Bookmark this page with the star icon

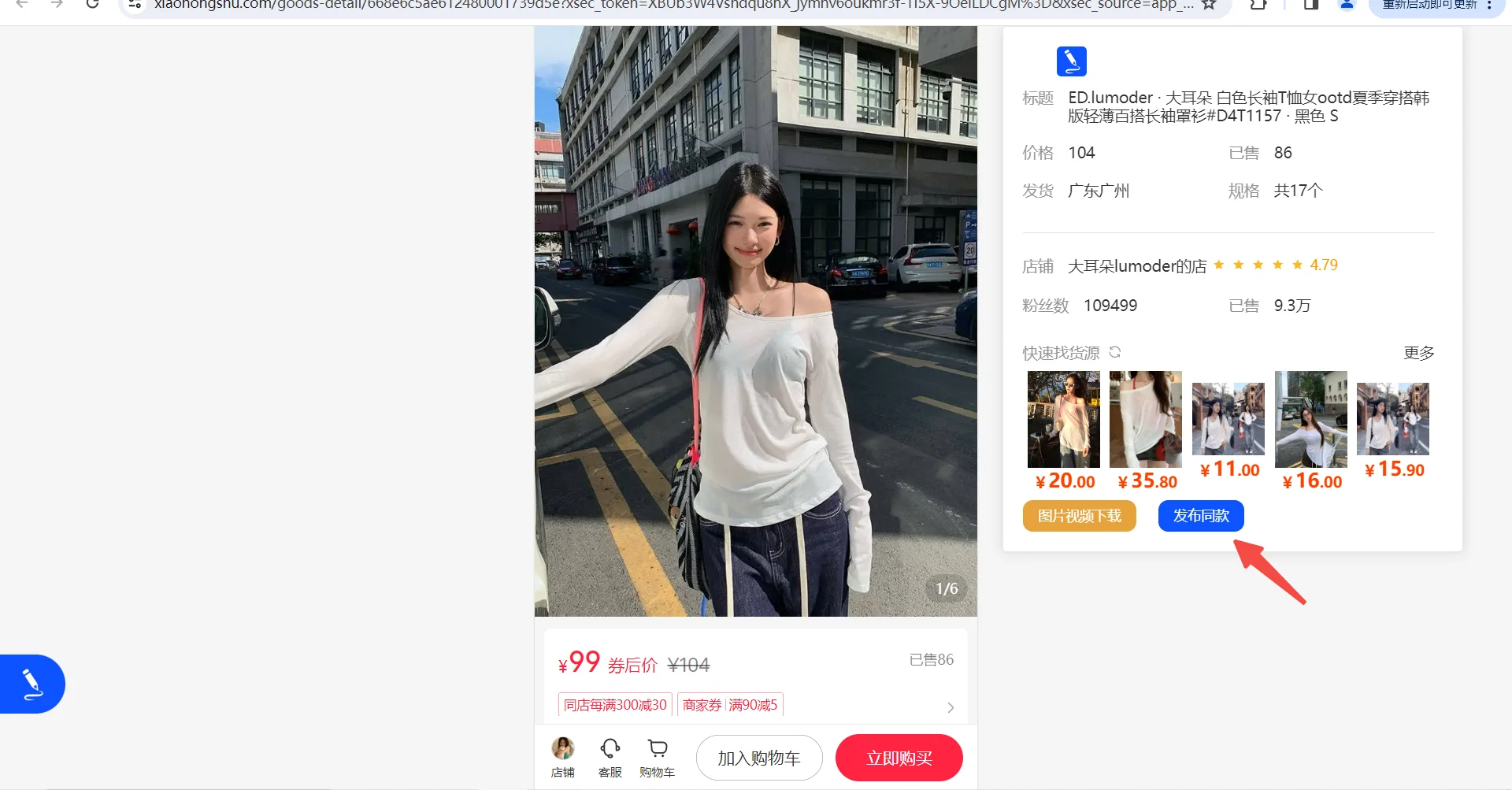click(x=1210, y=6)
